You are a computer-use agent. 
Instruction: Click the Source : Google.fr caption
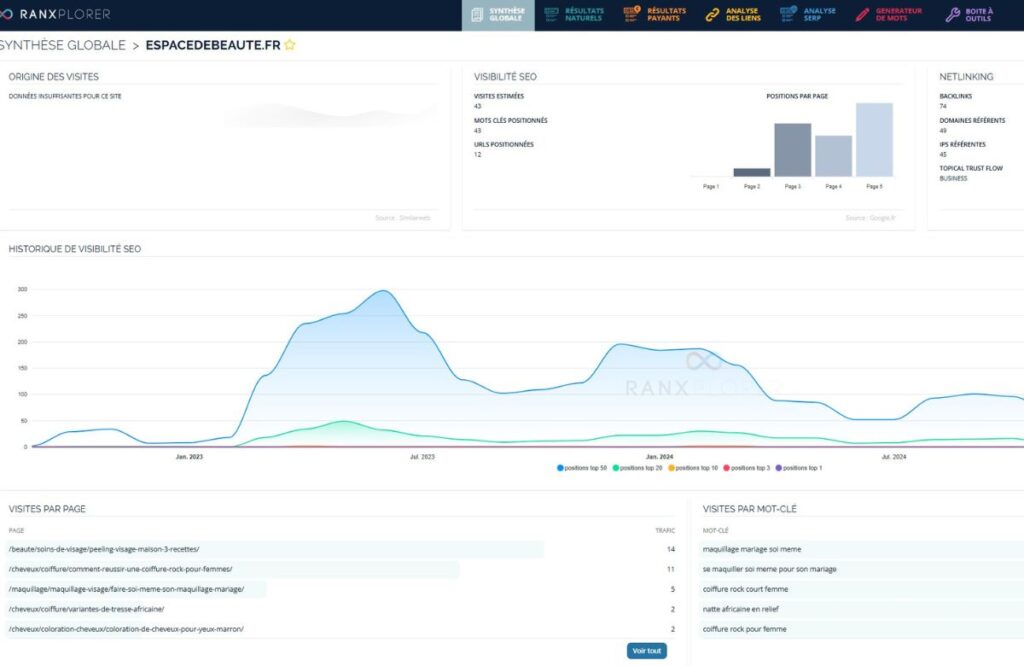click(x=870, y=218)
